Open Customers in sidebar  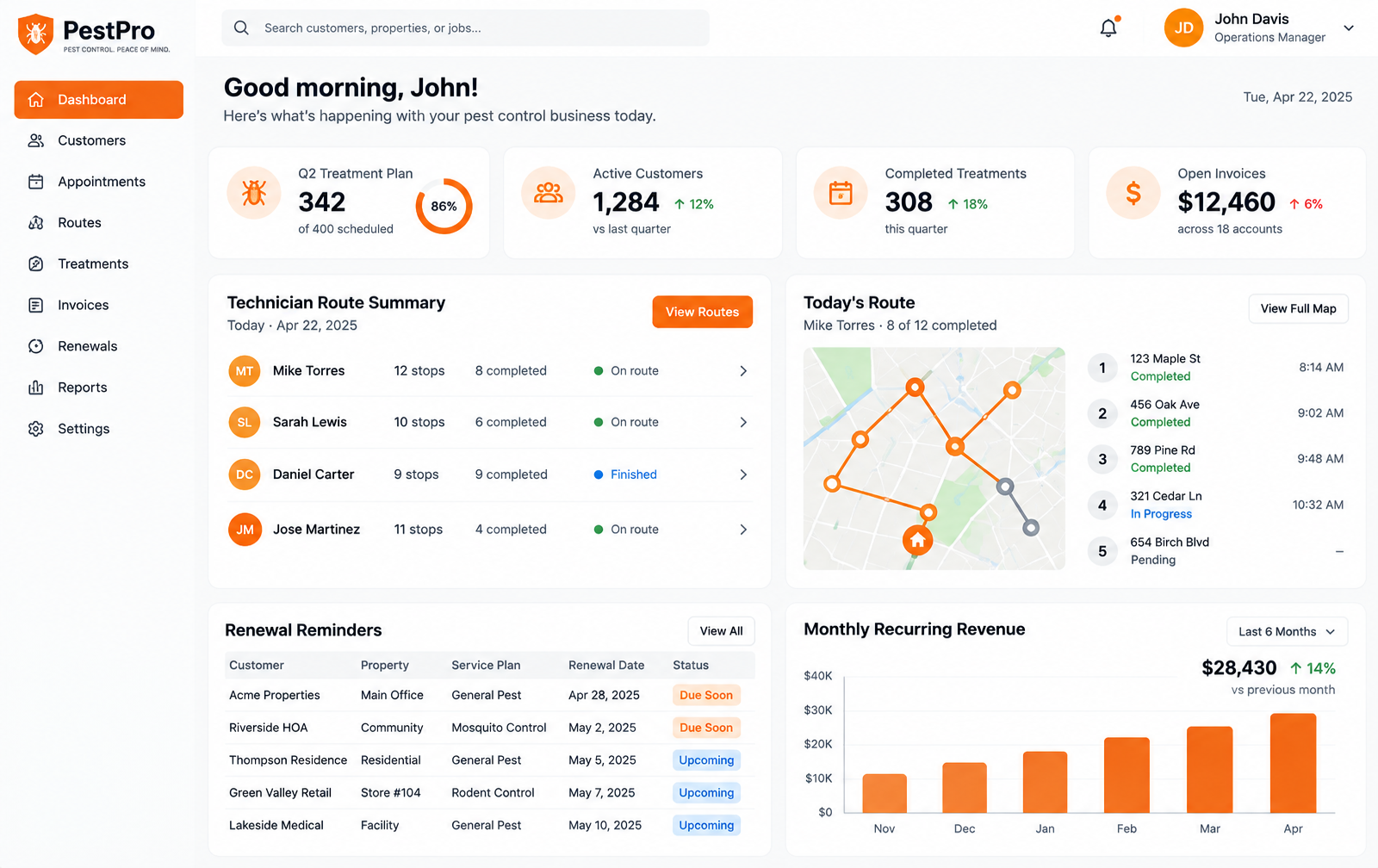coord(99,140)
